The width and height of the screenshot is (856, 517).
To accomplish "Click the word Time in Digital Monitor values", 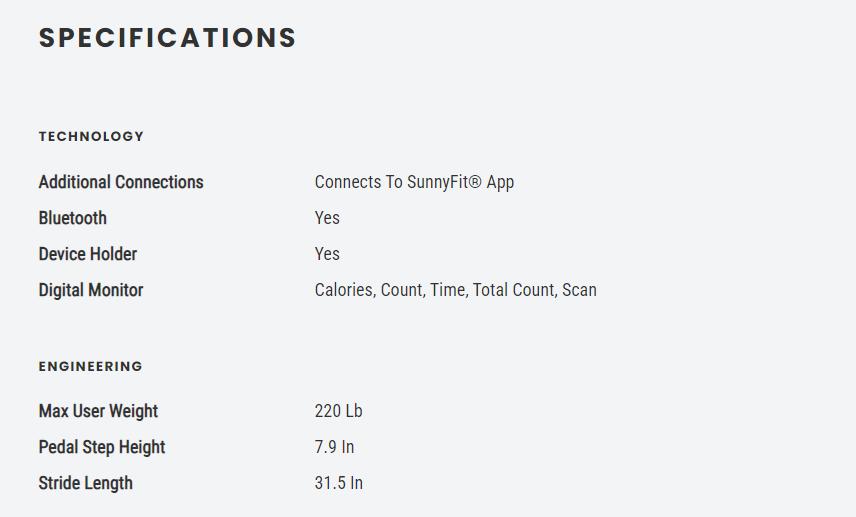I will (x=447, y=290).
